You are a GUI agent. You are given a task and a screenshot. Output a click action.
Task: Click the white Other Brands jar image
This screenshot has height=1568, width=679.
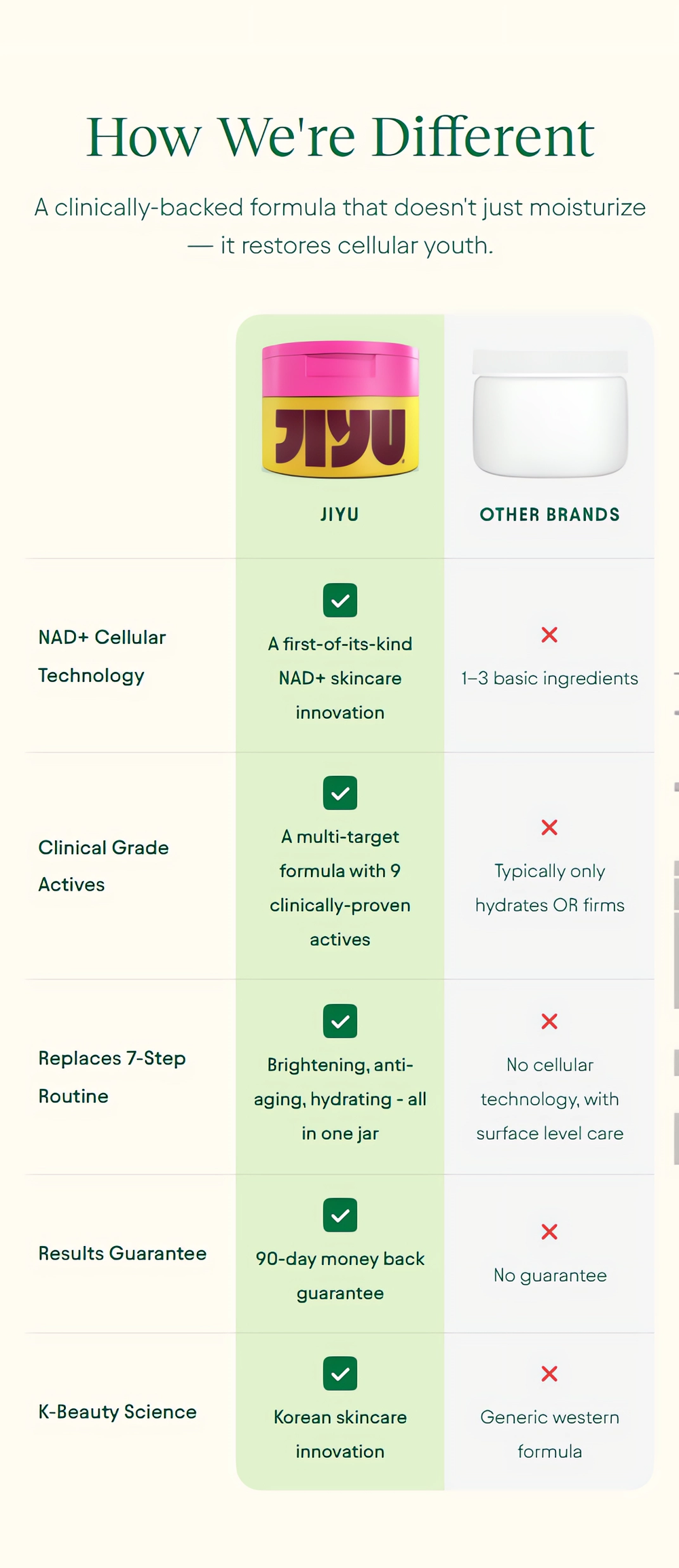550,413
